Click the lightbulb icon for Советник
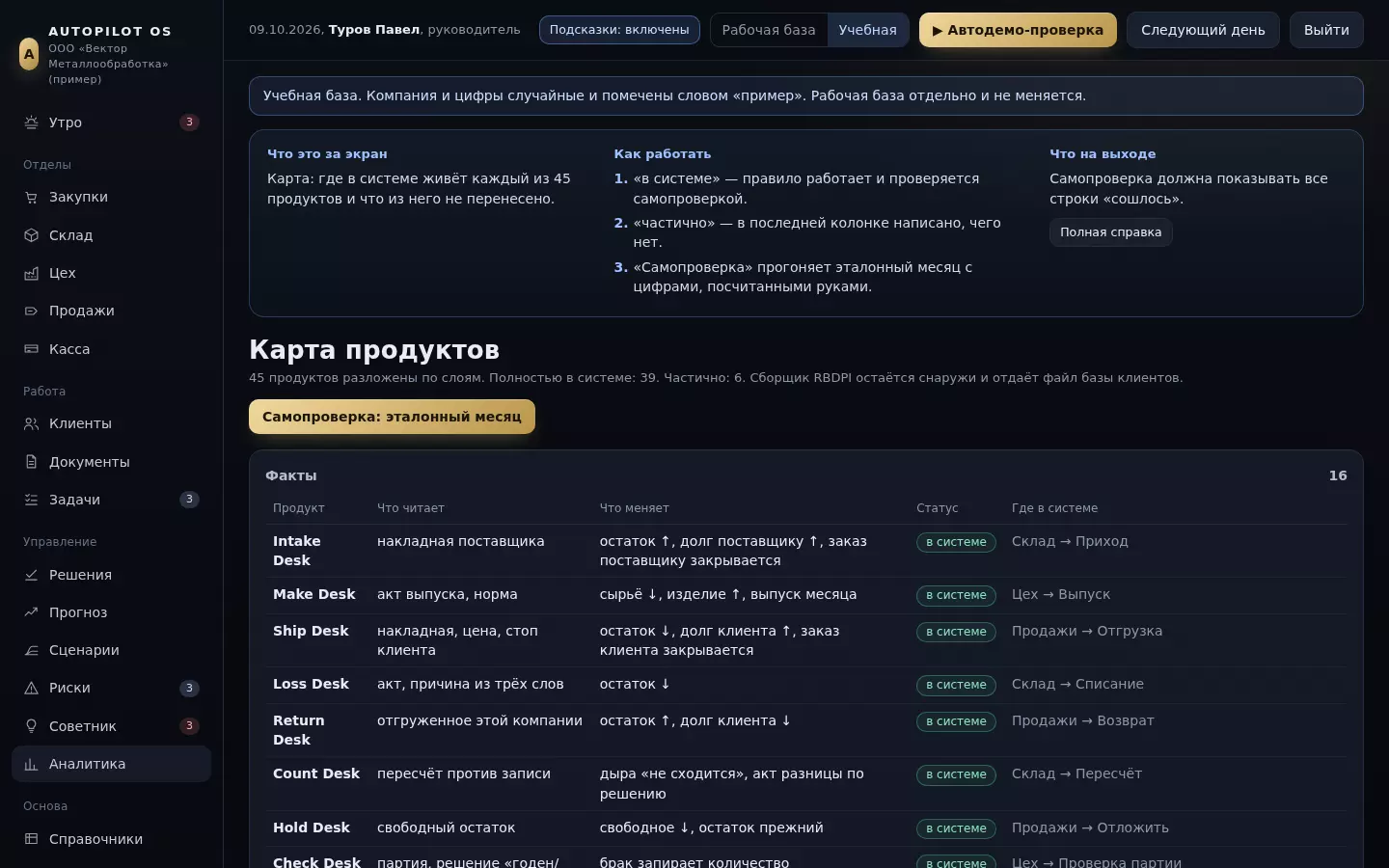 point(31,726)
